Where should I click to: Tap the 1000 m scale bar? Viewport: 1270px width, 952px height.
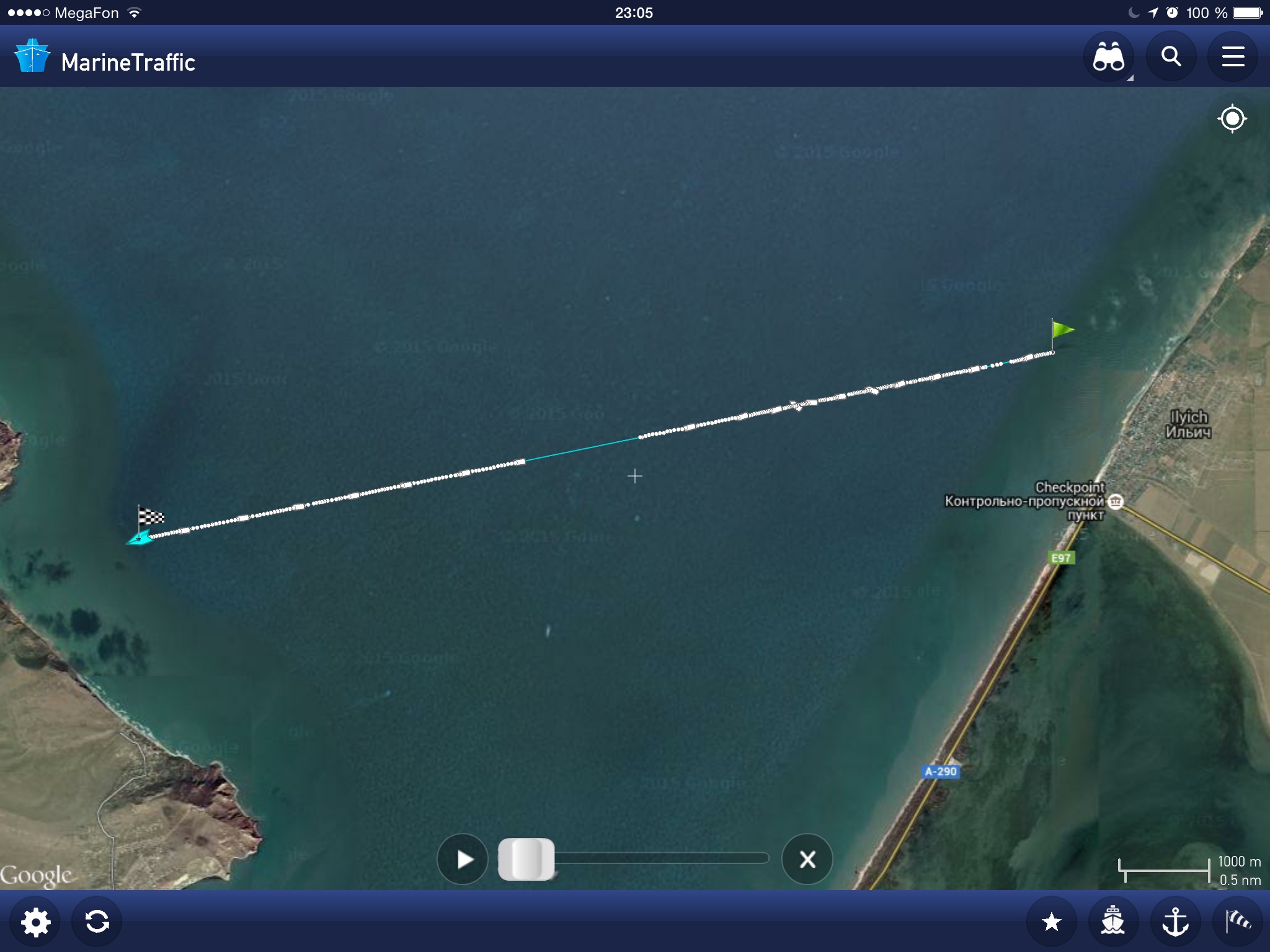[x=1164, y=870]
